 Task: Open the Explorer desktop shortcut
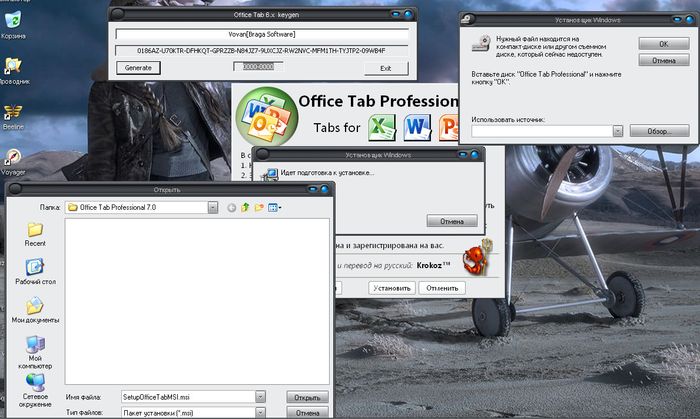click(x=13, y=71)
